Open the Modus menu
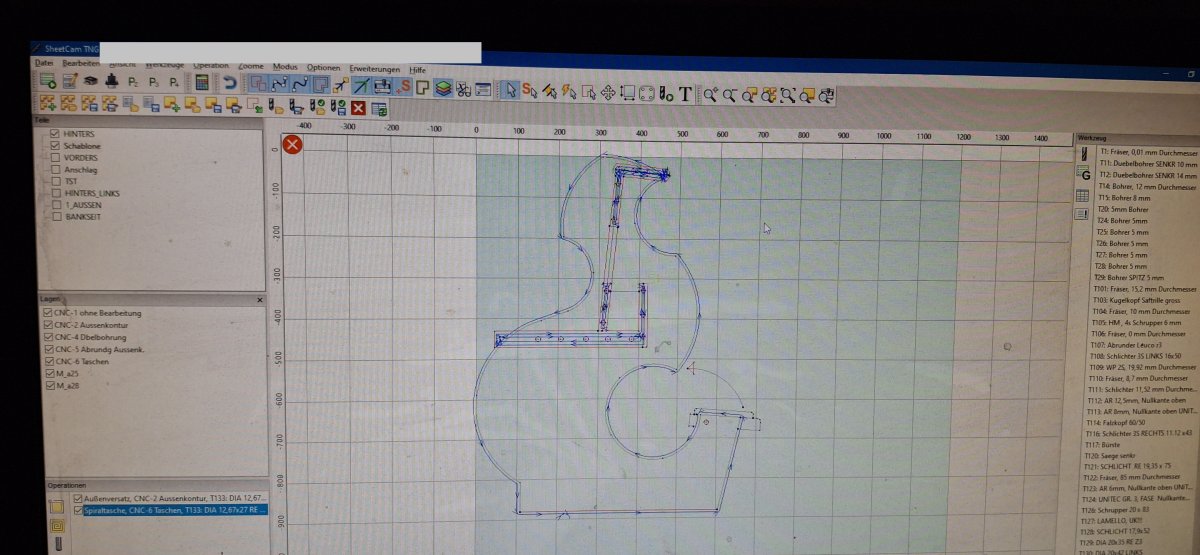The width and height of the screenshot is (1200, 555). coord(285,66)
